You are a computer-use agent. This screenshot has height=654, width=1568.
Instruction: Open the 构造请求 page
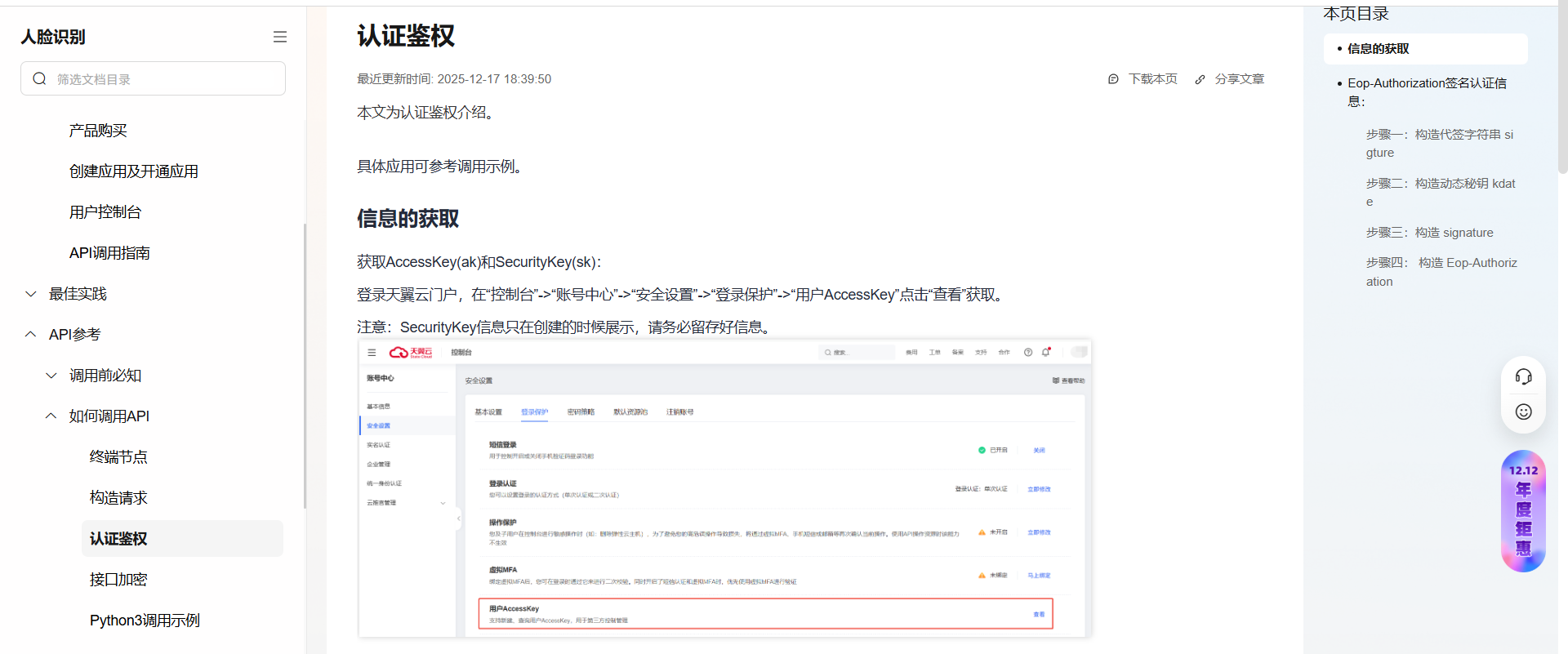pyautogui.click(x=118, y=498)
